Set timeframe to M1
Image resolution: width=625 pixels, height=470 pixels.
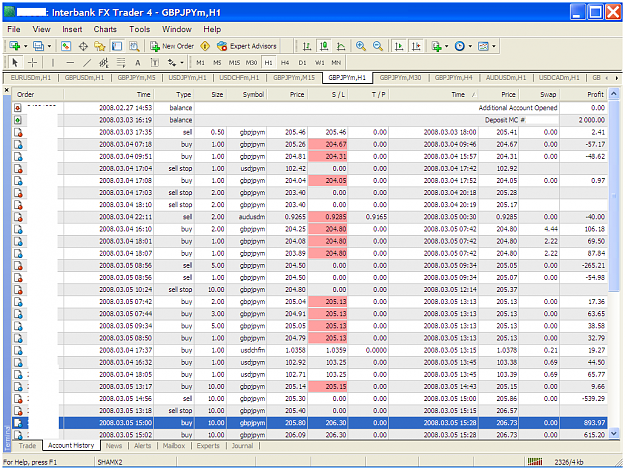200,63
